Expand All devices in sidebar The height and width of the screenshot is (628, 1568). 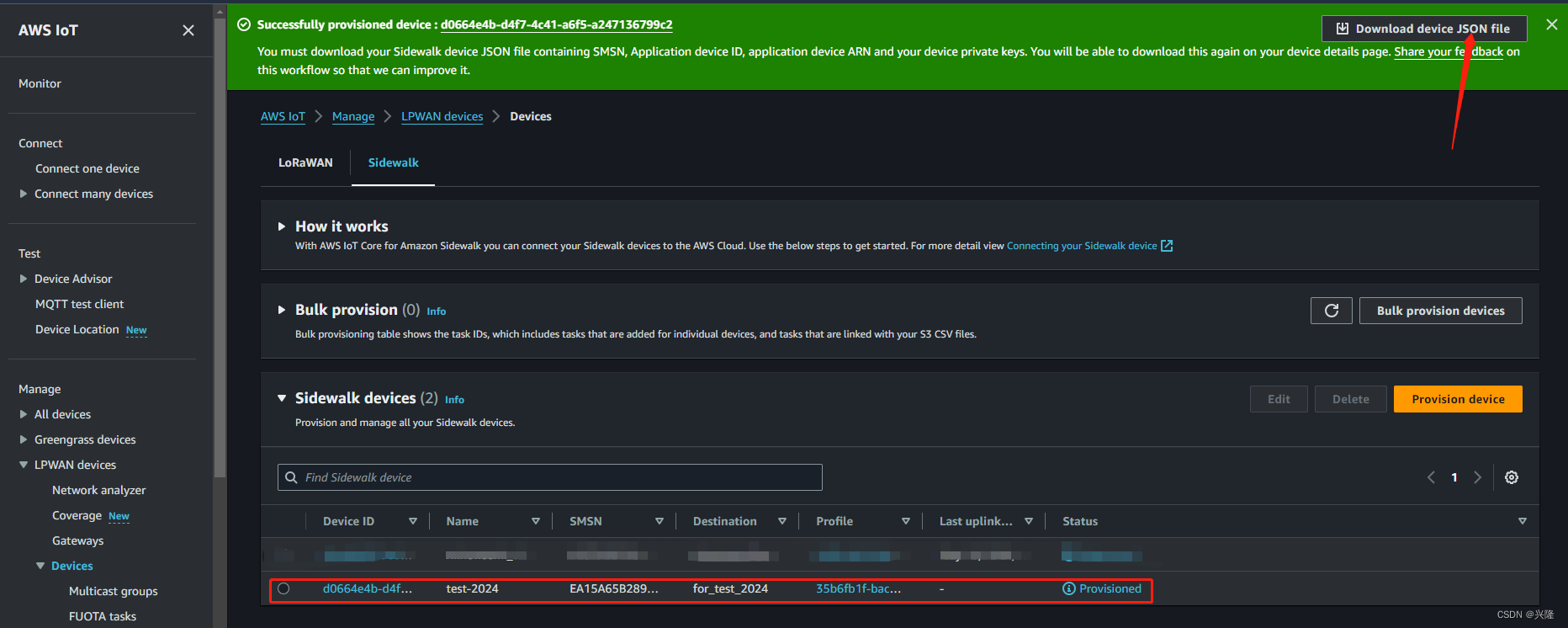coord(24,414)
